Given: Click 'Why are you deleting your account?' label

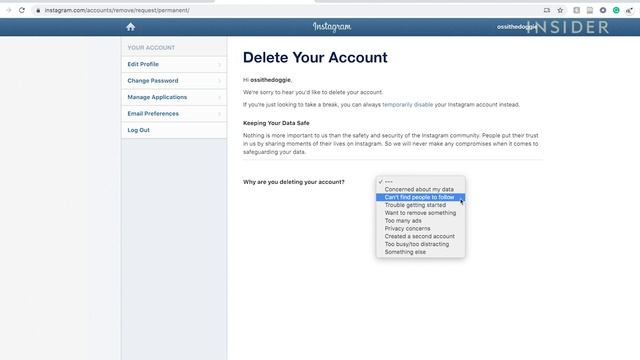Looking at the screenshot, I should tap(293, 182).
